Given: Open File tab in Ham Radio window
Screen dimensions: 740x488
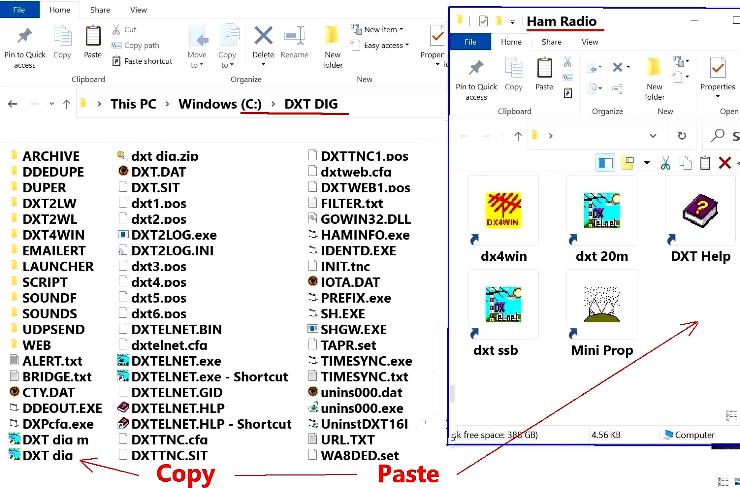Looking at the screenshot, I should (470, 42).
